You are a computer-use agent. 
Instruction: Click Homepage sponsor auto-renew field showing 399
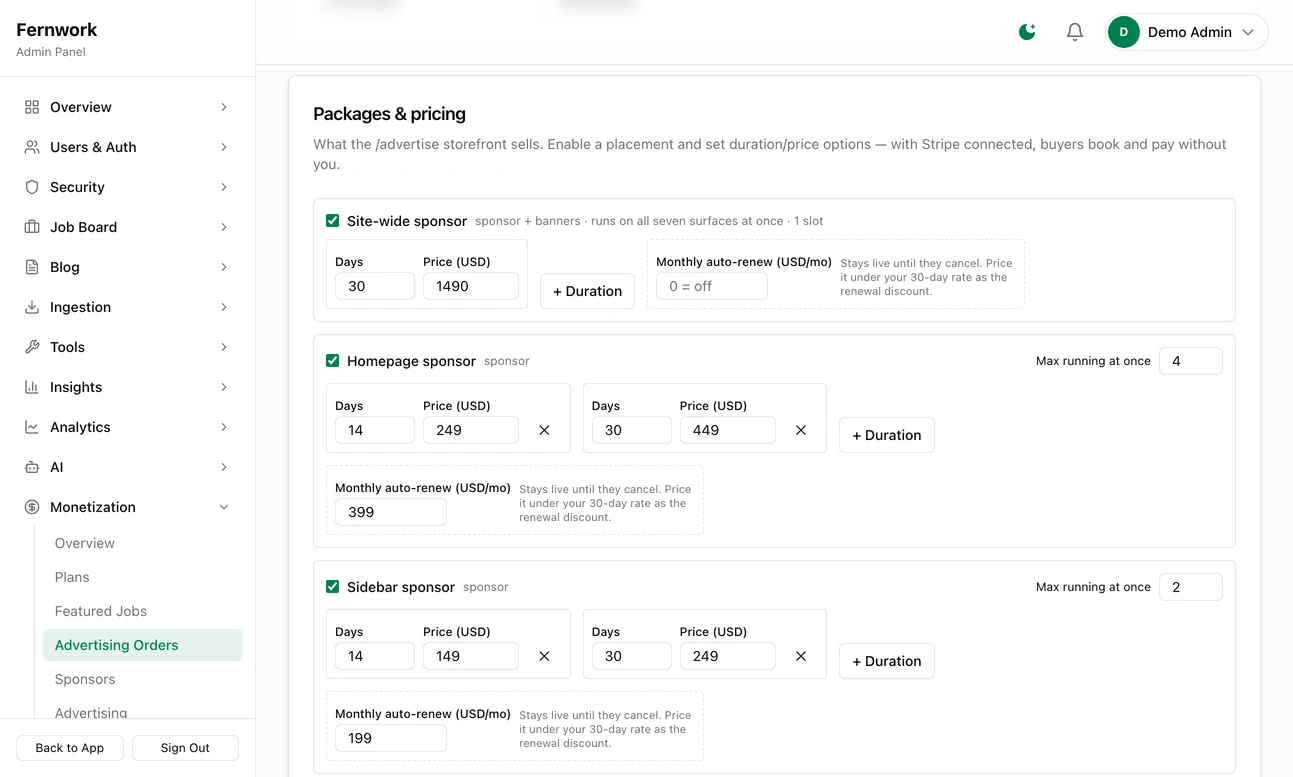(x=391, y=512)
